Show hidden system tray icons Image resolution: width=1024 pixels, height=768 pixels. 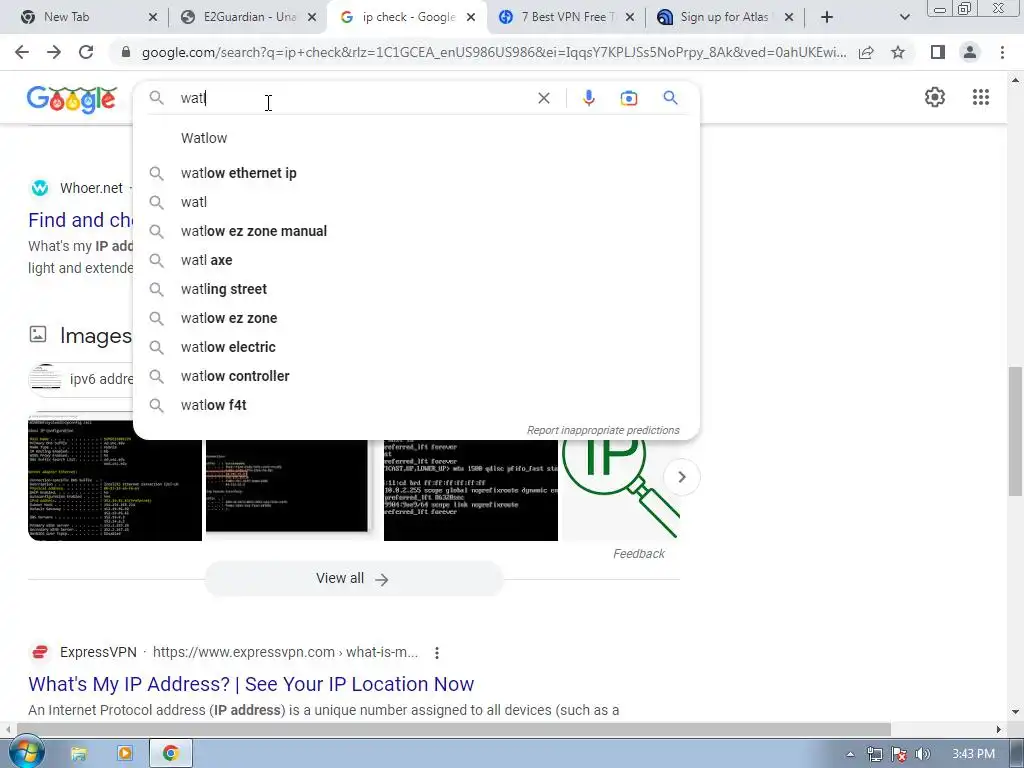tap(850, 754)
